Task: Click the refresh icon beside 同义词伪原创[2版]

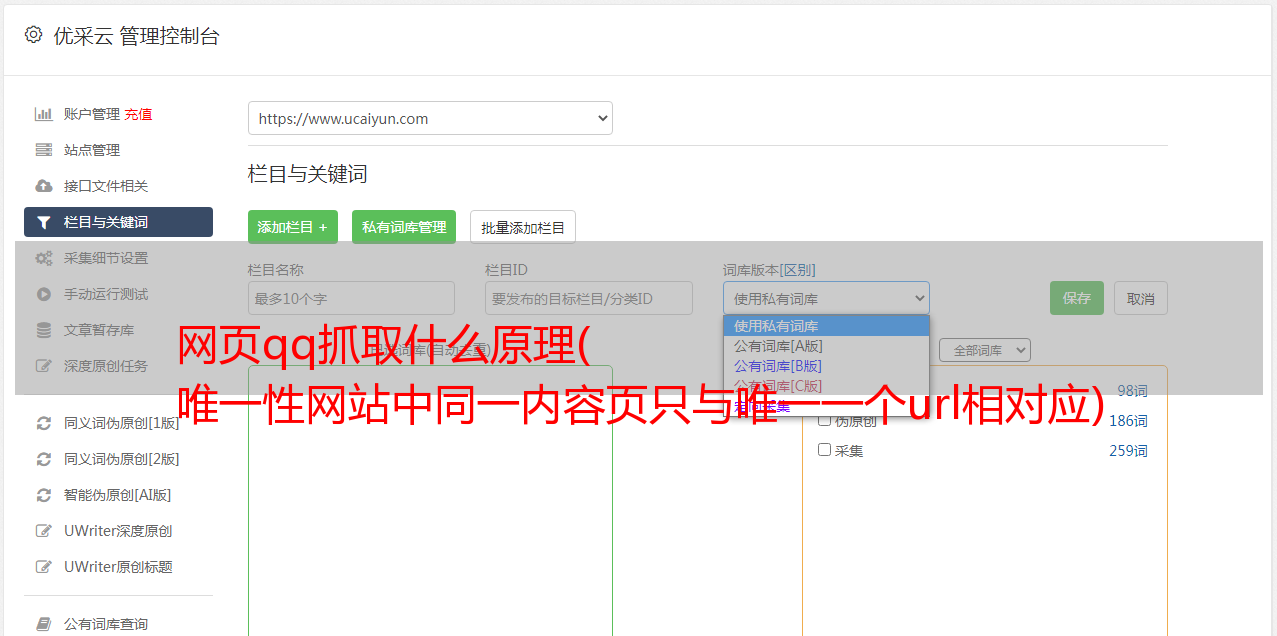Action: tap(43, 459)
